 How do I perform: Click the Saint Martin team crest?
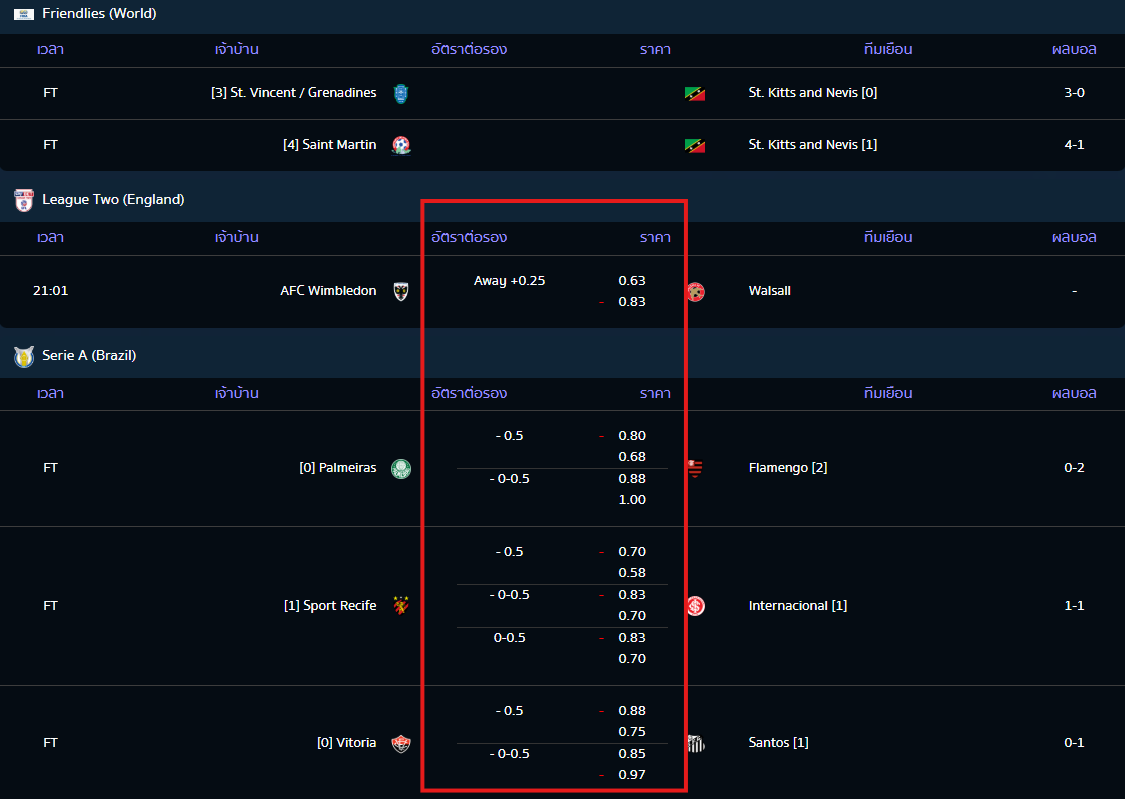tap(401, 146)
